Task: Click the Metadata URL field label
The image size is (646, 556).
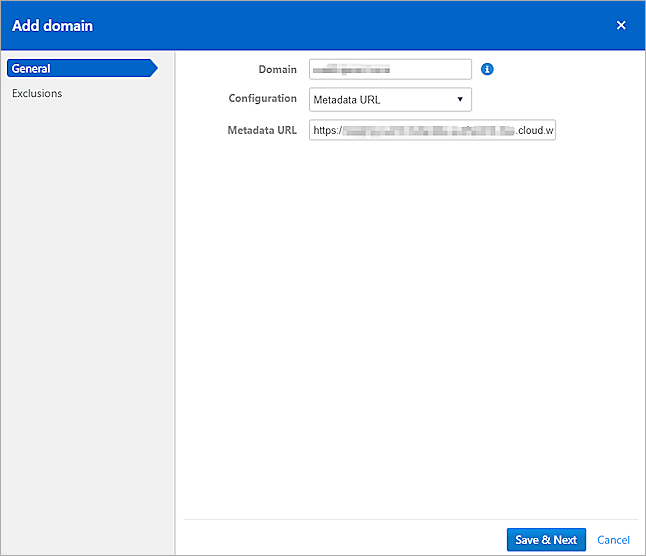Action: pyautogui.click(x=262, y=130)
